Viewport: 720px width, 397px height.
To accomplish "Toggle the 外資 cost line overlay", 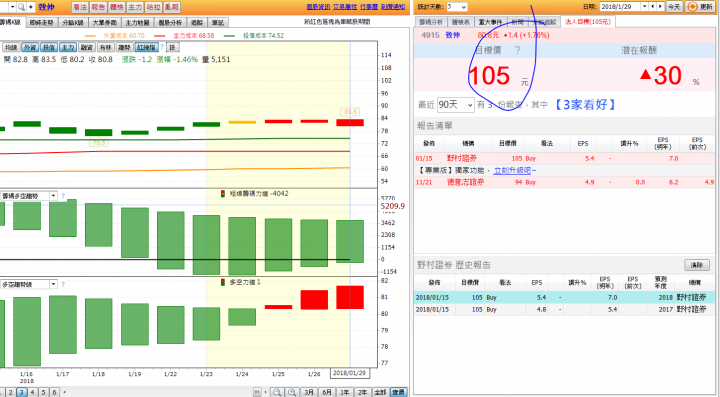I will click(30, 47).
